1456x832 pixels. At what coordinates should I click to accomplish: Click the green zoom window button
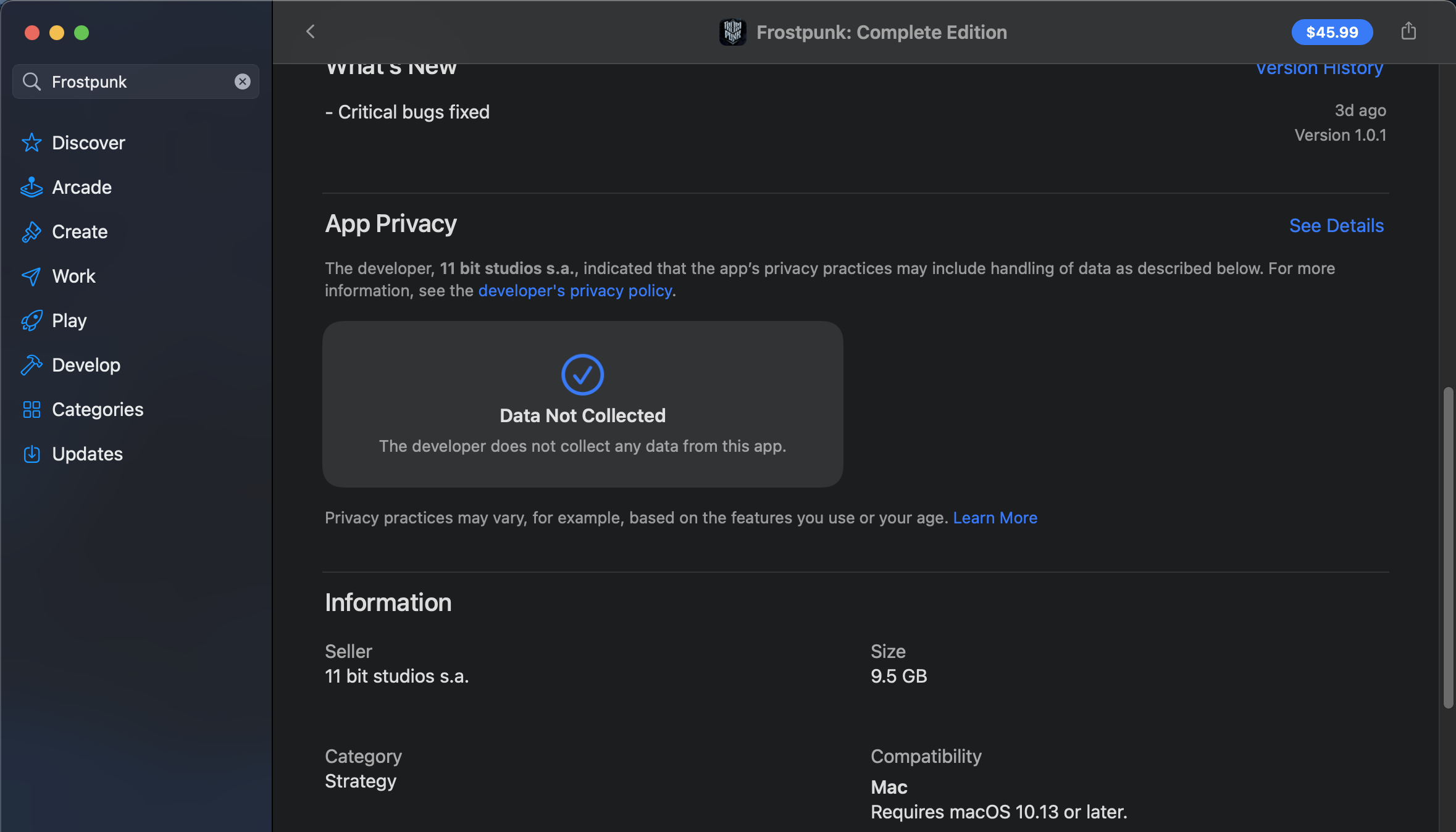tap(82, 32)
